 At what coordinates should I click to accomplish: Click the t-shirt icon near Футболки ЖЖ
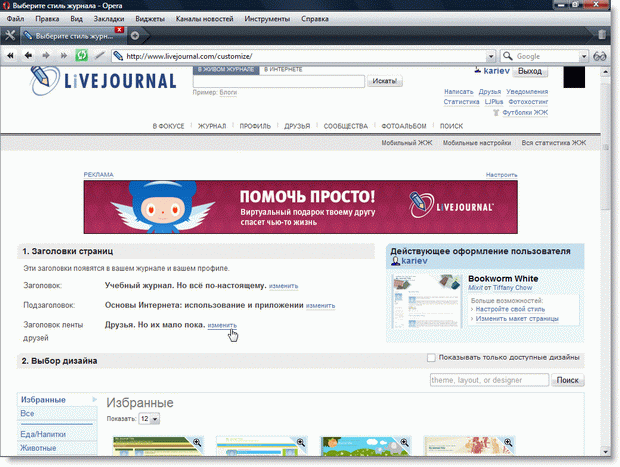coord(496,113)
